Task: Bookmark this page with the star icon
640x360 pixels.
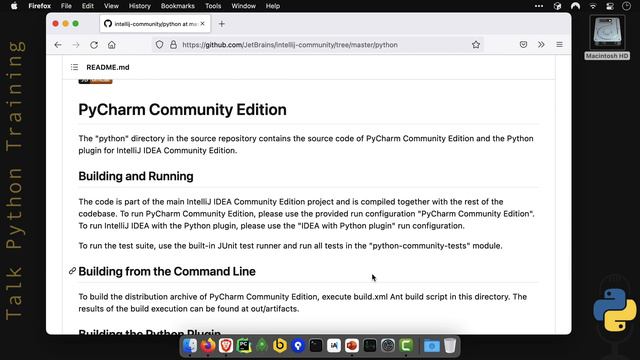Action: coord(476,45)
